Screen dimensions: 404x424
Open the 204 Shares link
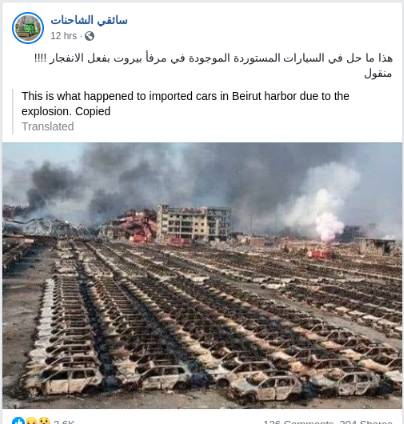pos(366,422)
